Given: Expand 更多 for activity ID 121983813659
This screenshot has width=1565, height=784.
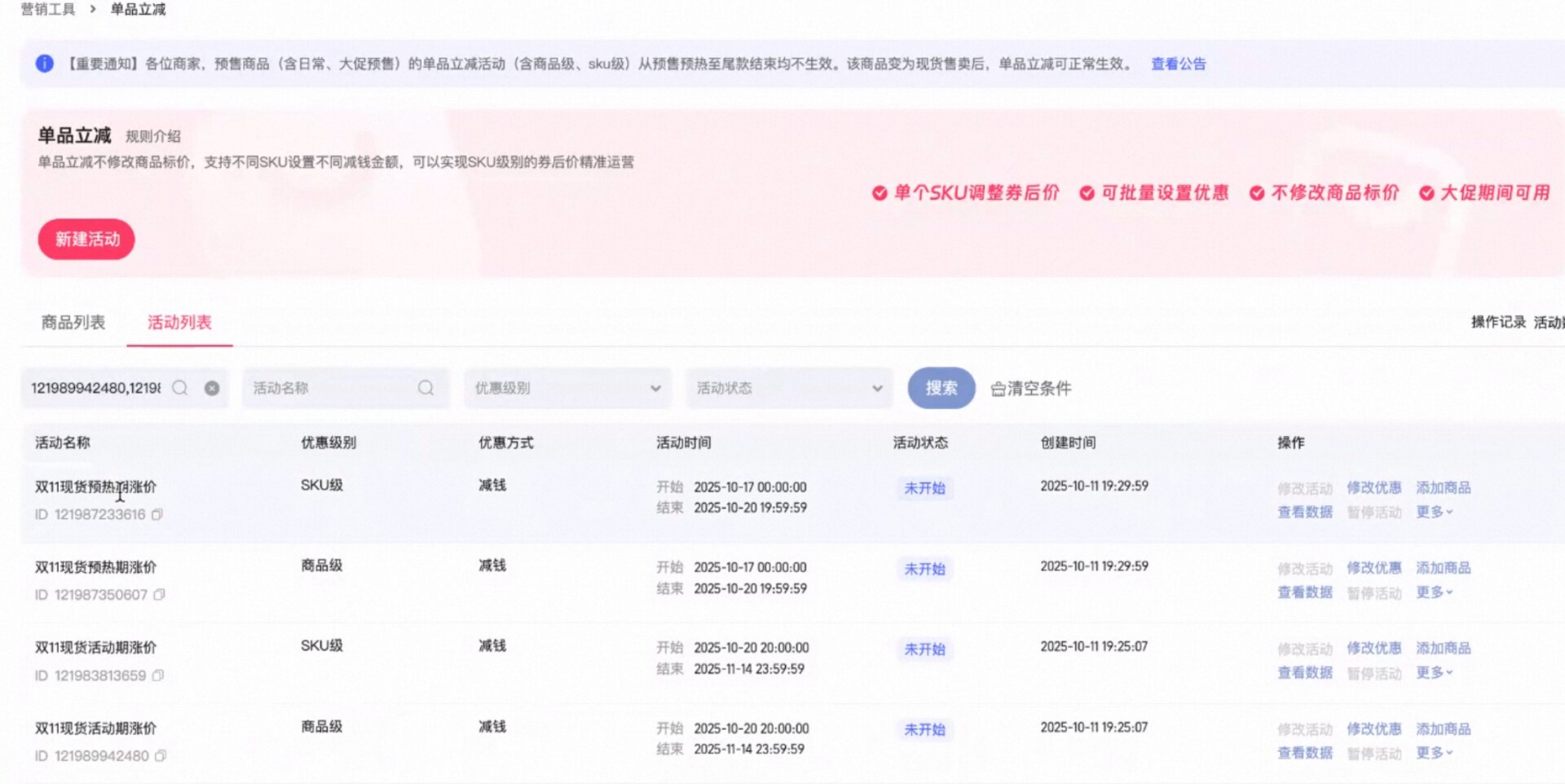Looking at the screenshot, I should tap(1435, 672).
